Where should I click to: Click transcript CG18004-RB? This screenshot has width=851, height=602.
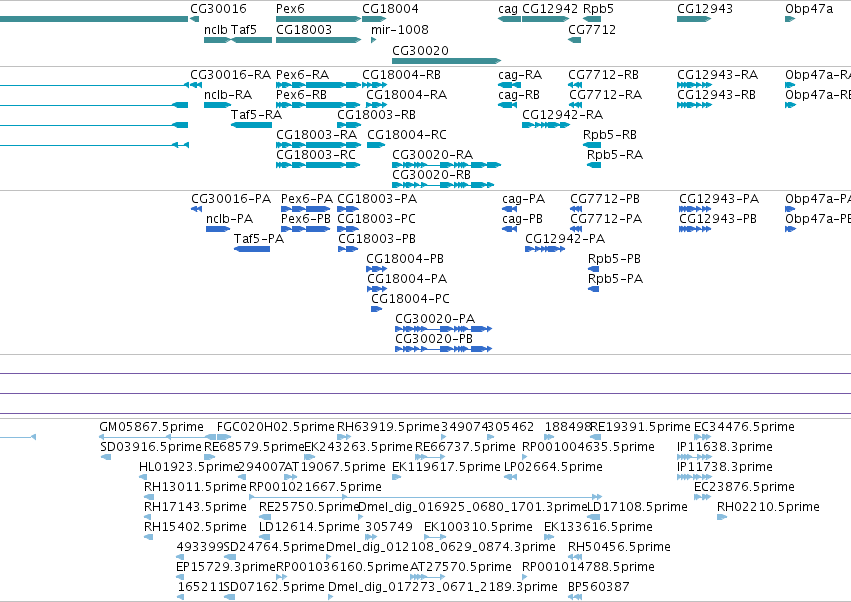[x=401, y=75]
